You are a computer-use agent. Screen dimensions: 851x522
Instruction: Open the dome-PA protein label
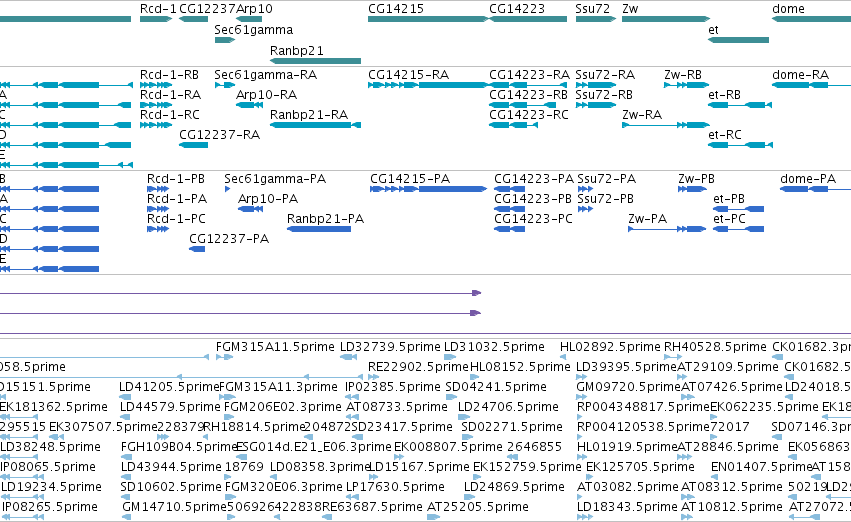[808, 179]
